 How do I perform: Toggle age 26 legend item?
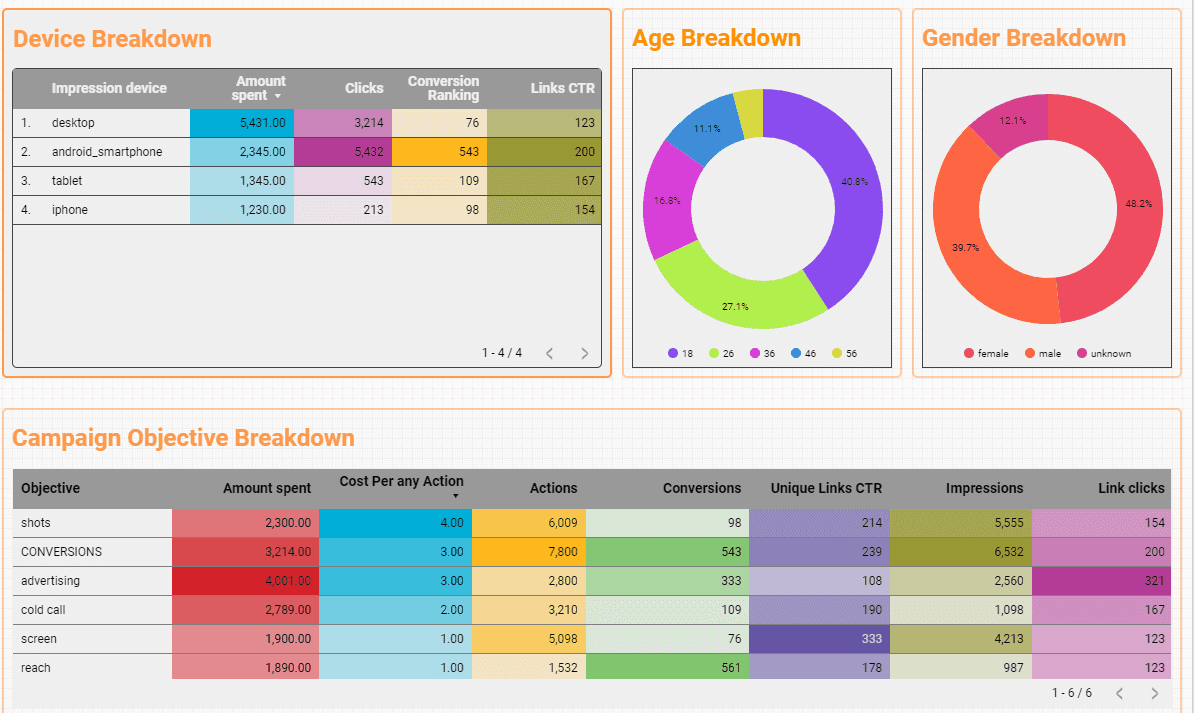coord(722,353)
